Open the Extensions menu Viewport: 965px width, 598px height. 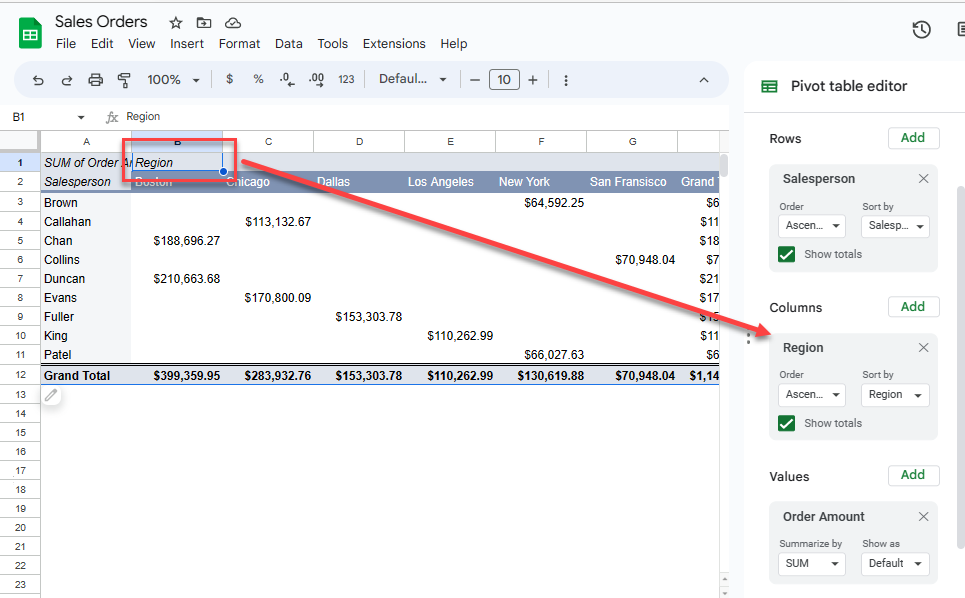(x=394, y=44)
